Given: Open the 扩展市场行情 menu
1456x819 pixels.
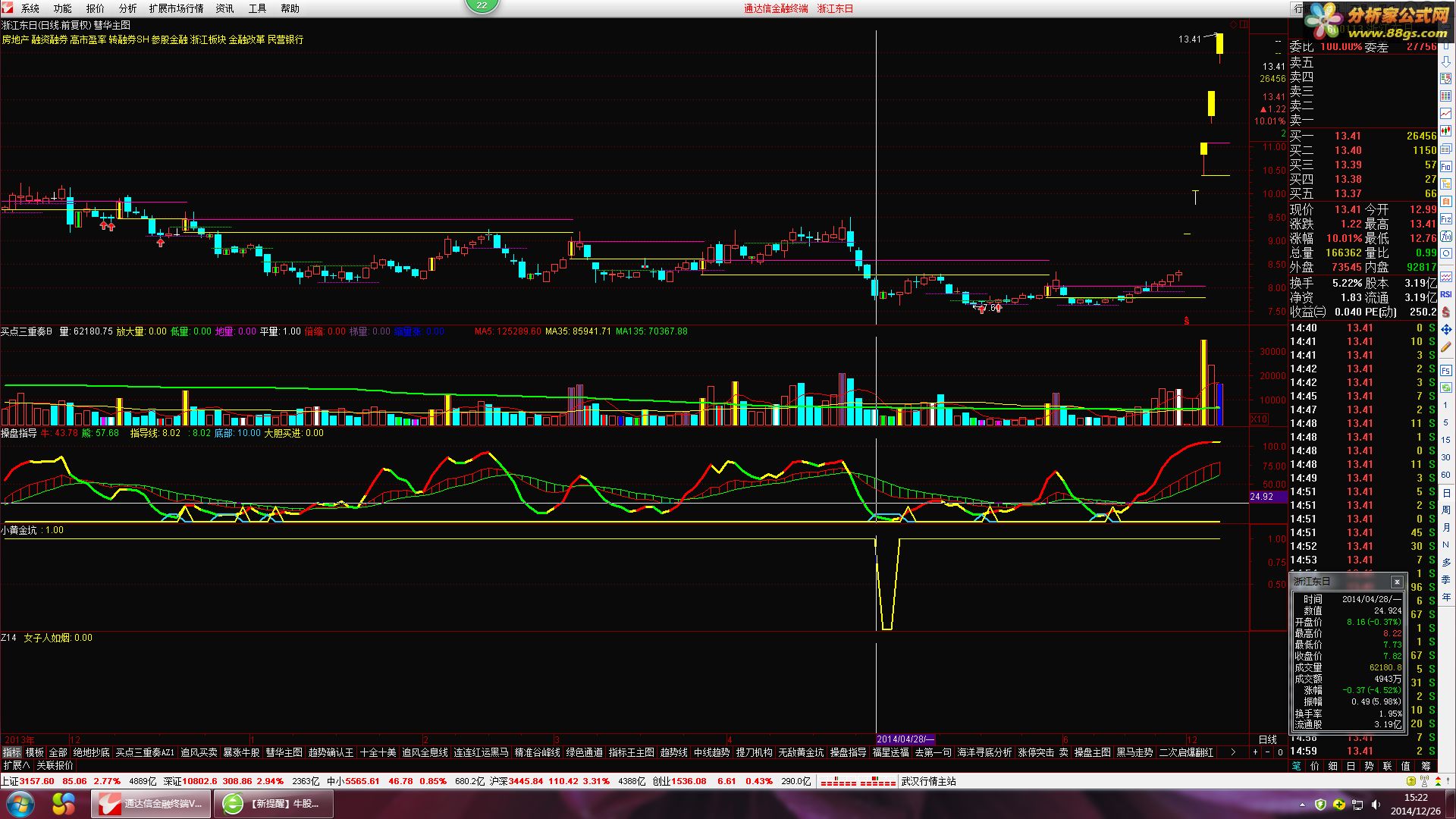Looking at the screenshot, I should (176, 8).
